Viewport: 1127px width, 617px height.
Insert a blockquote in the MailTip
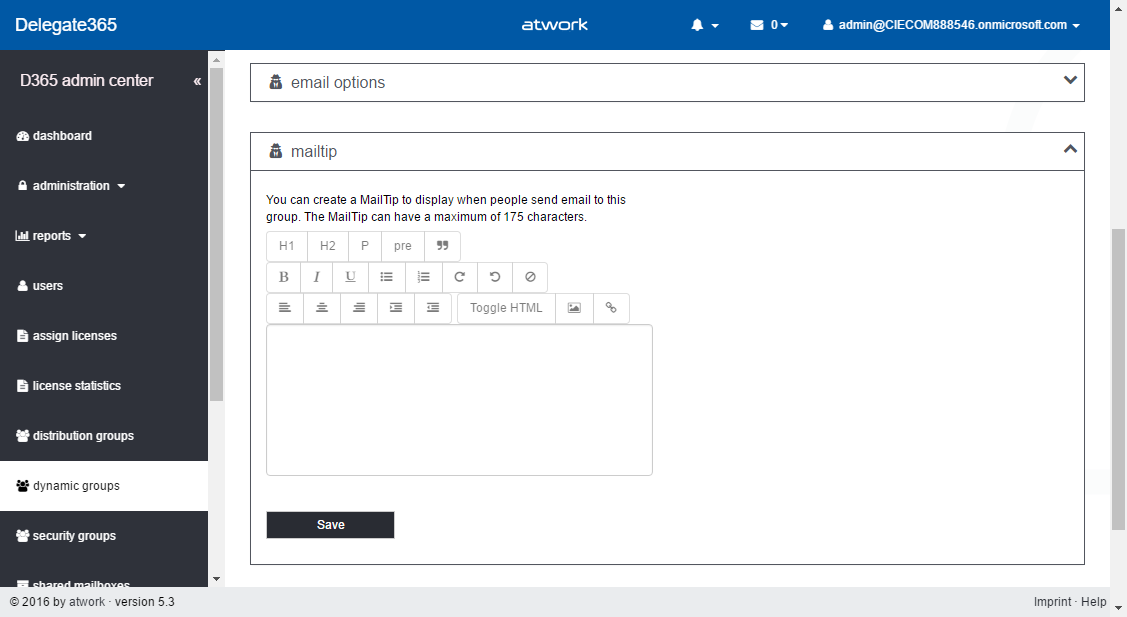point(442,246)
